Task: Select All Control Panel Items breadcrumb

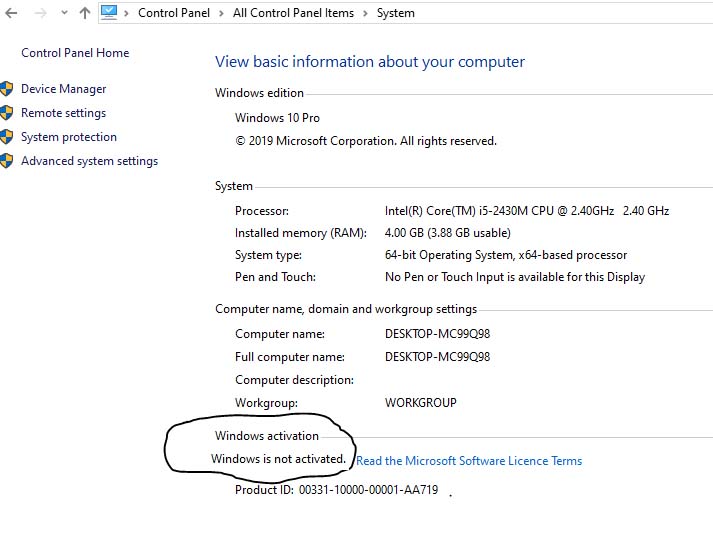Action: [x=293, y=13]
